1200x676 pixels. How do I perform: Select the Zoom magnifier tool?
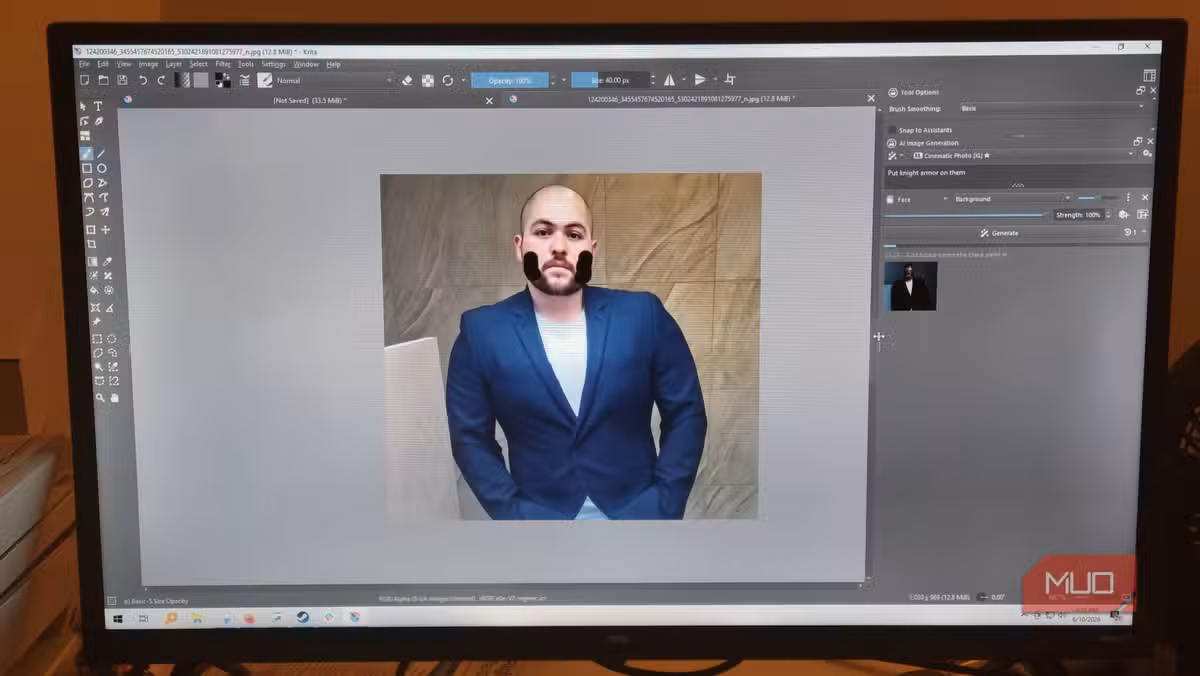coord(100,398)
